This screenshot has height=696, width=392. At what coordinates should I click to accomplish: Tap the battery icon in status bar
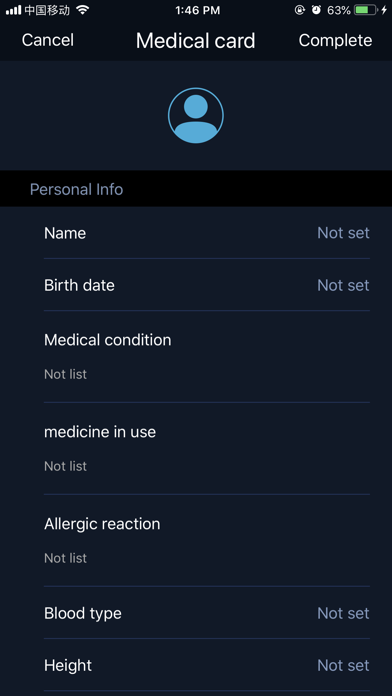pyautogui.click(x=366, y=10)
